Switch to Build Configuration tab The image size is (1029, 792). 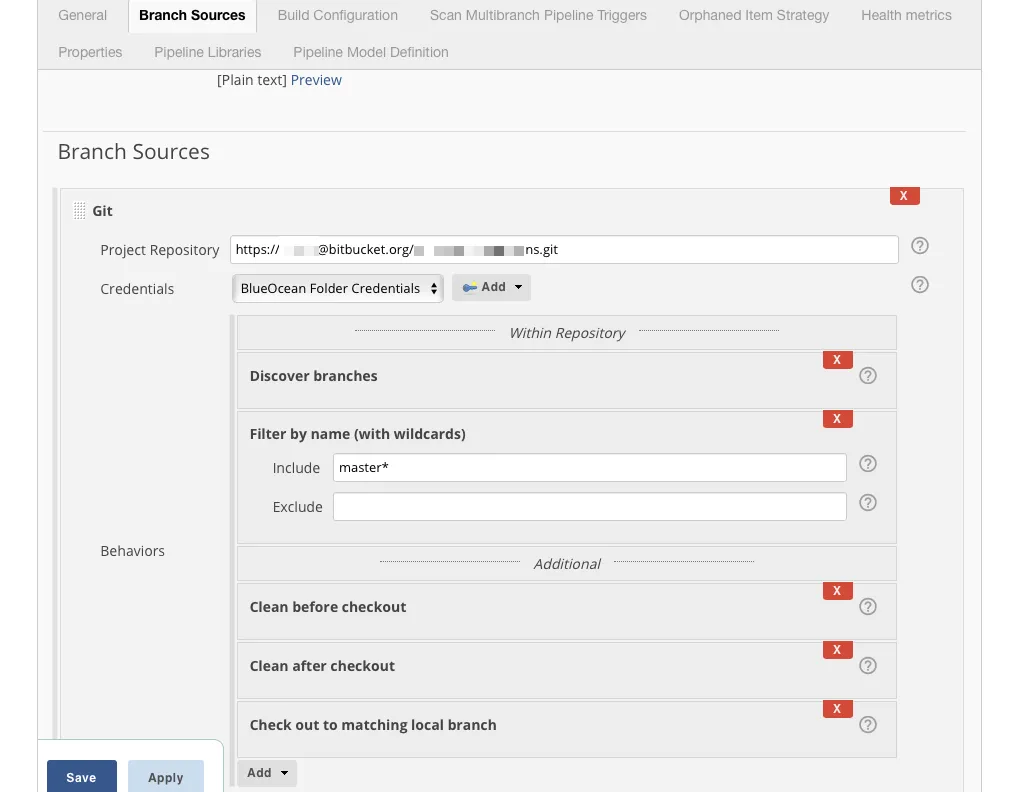click(337, 15)
